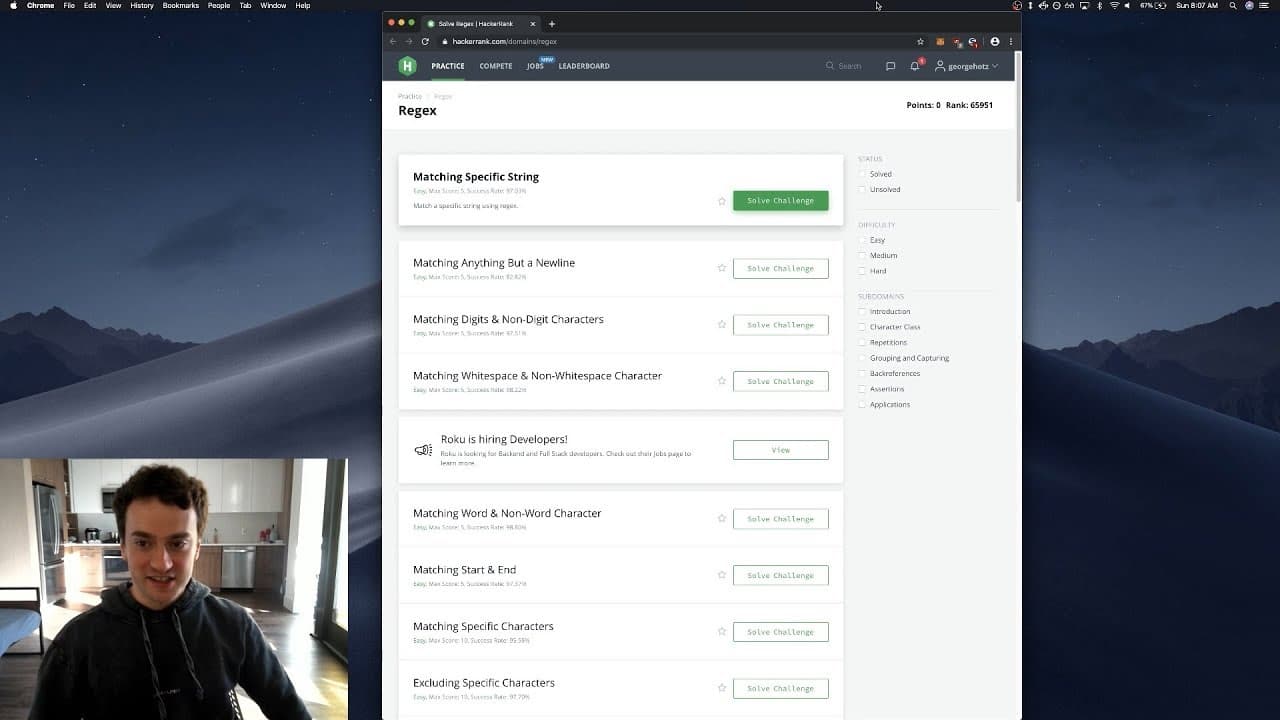Click the page vertical scrollbar thumb
Viewport: 1280px width, 720px height.
click(x=1018, y=125)
